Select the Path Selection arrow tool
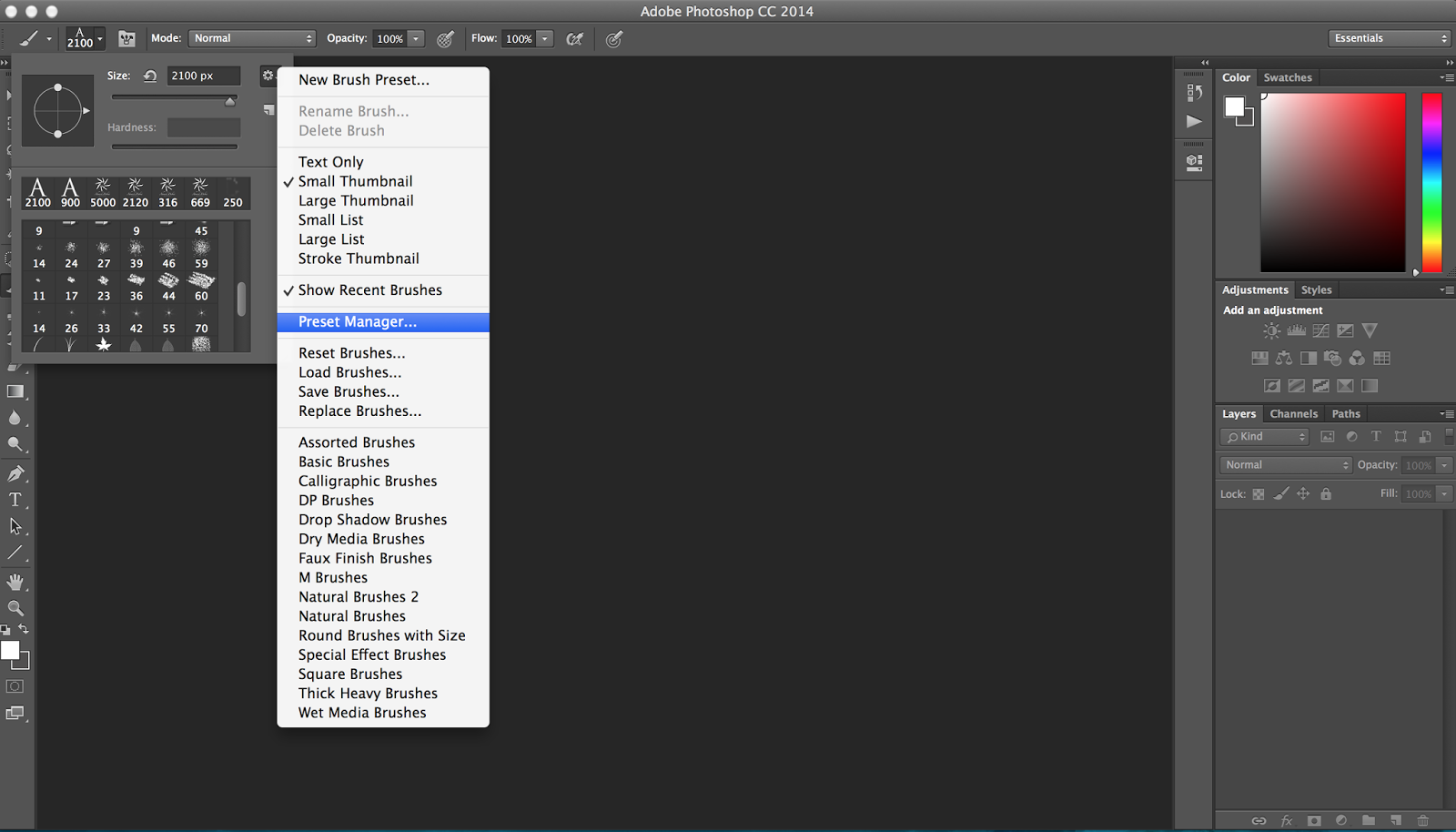Screen dimensions: 1456x832 tap(15, 526)
